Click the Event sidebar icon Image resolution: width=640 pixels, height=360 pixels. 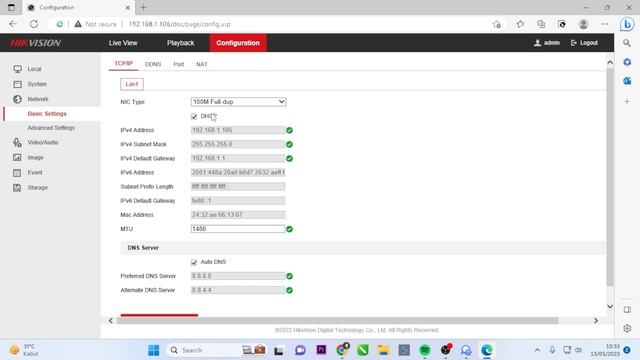click(17, 173)
